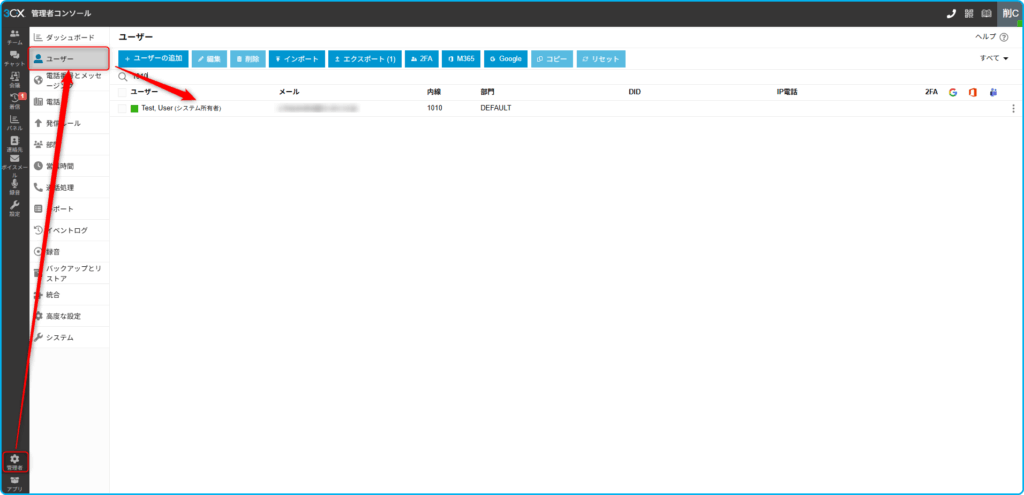Image resolution: width=1024 pixels, height=495 pixels.
Task: Open the 会議 (meeting) icon in dark sidebar
Action: tap(14, 80)
